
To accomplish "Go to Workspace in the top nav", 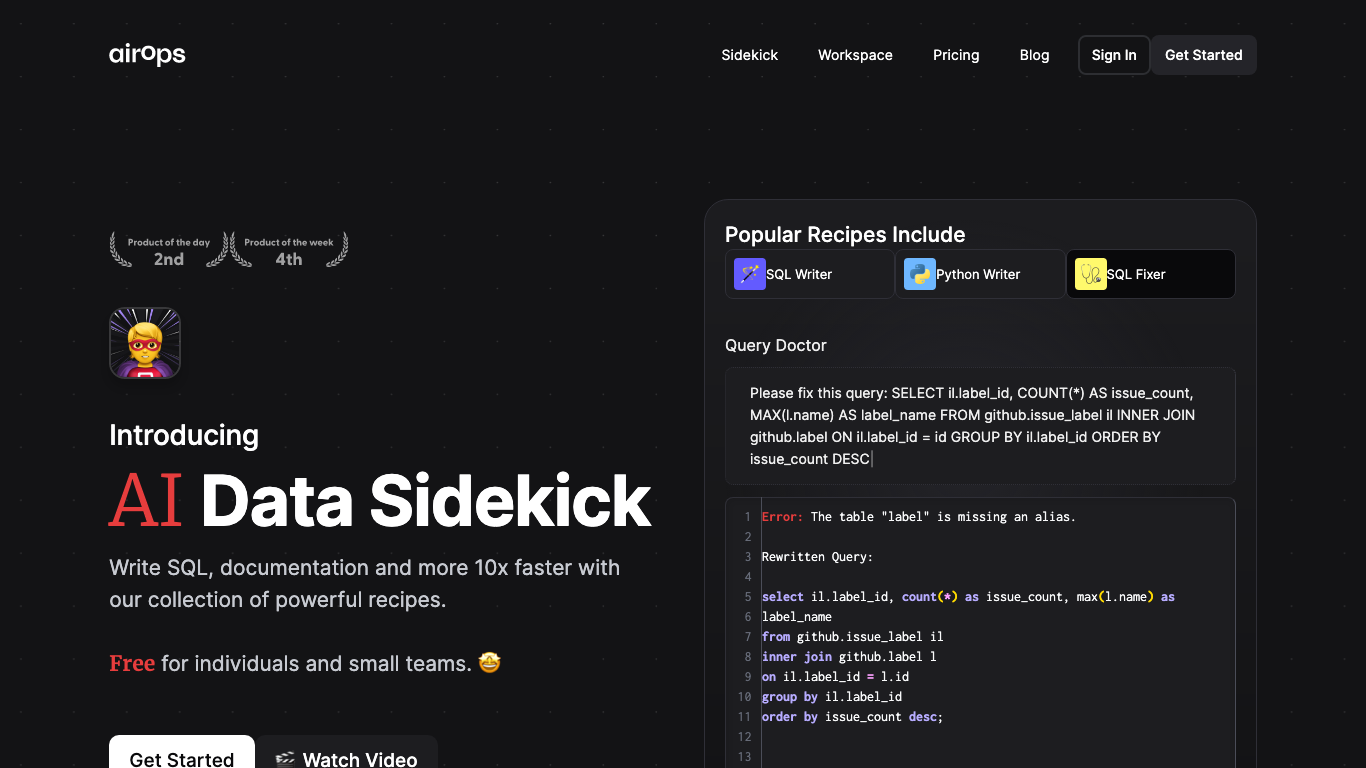I will (x=855, y=55).
